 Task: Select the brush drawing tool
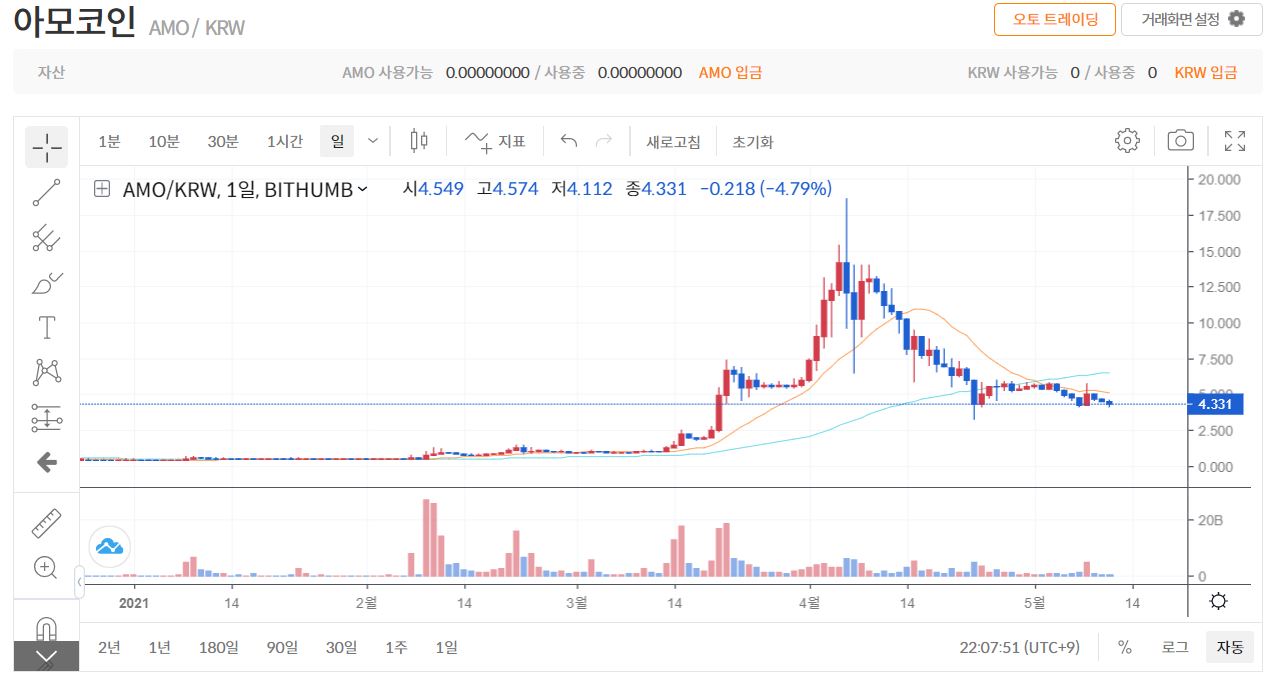[46, 283]
